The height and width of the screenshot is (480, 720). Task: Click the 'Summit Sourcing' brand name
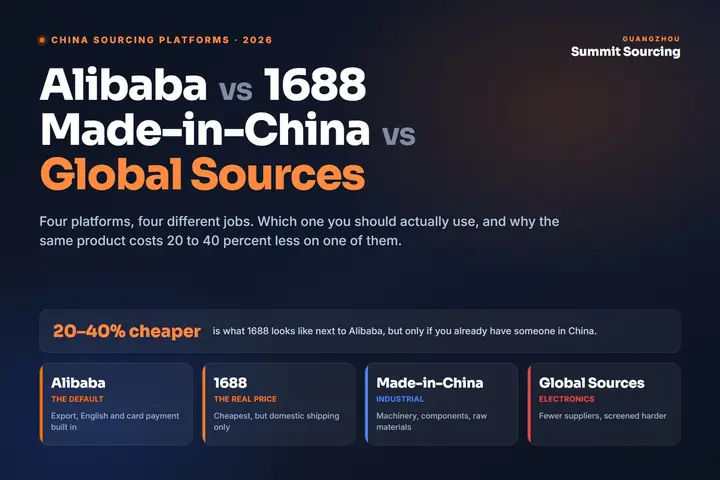(625, 51)
